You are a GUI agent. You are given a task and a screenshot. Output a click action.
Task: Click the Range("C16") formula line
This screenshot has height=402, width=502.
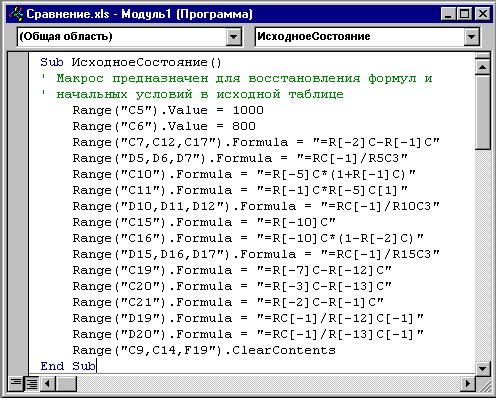click(x=248, y=238)
